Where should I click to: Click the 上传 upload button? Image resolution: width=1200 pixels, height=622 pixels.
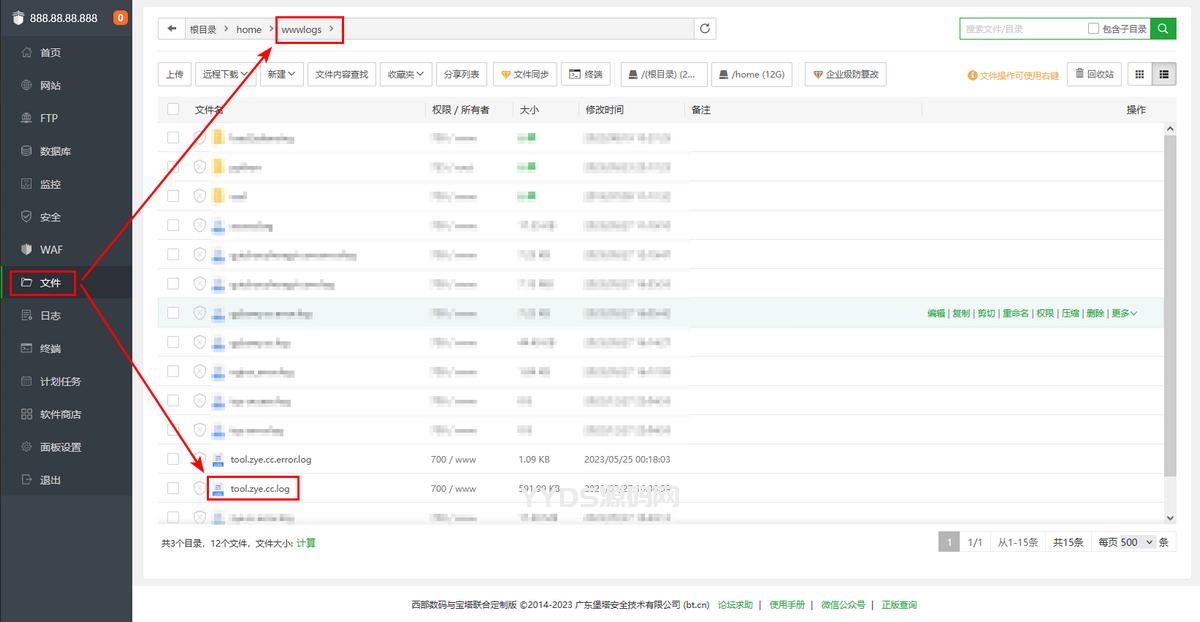(x=174, y=74)
